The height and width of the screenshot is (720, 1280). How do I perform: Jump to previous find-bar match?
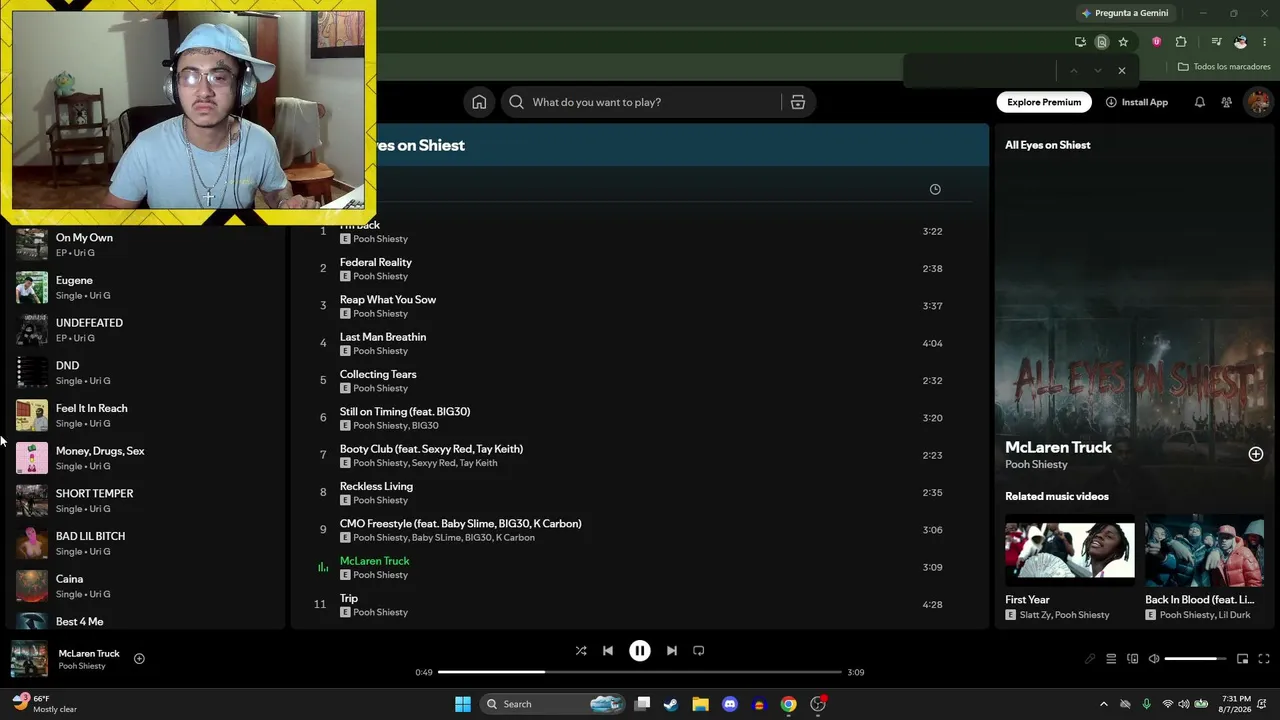click(x=1073, y=71)
